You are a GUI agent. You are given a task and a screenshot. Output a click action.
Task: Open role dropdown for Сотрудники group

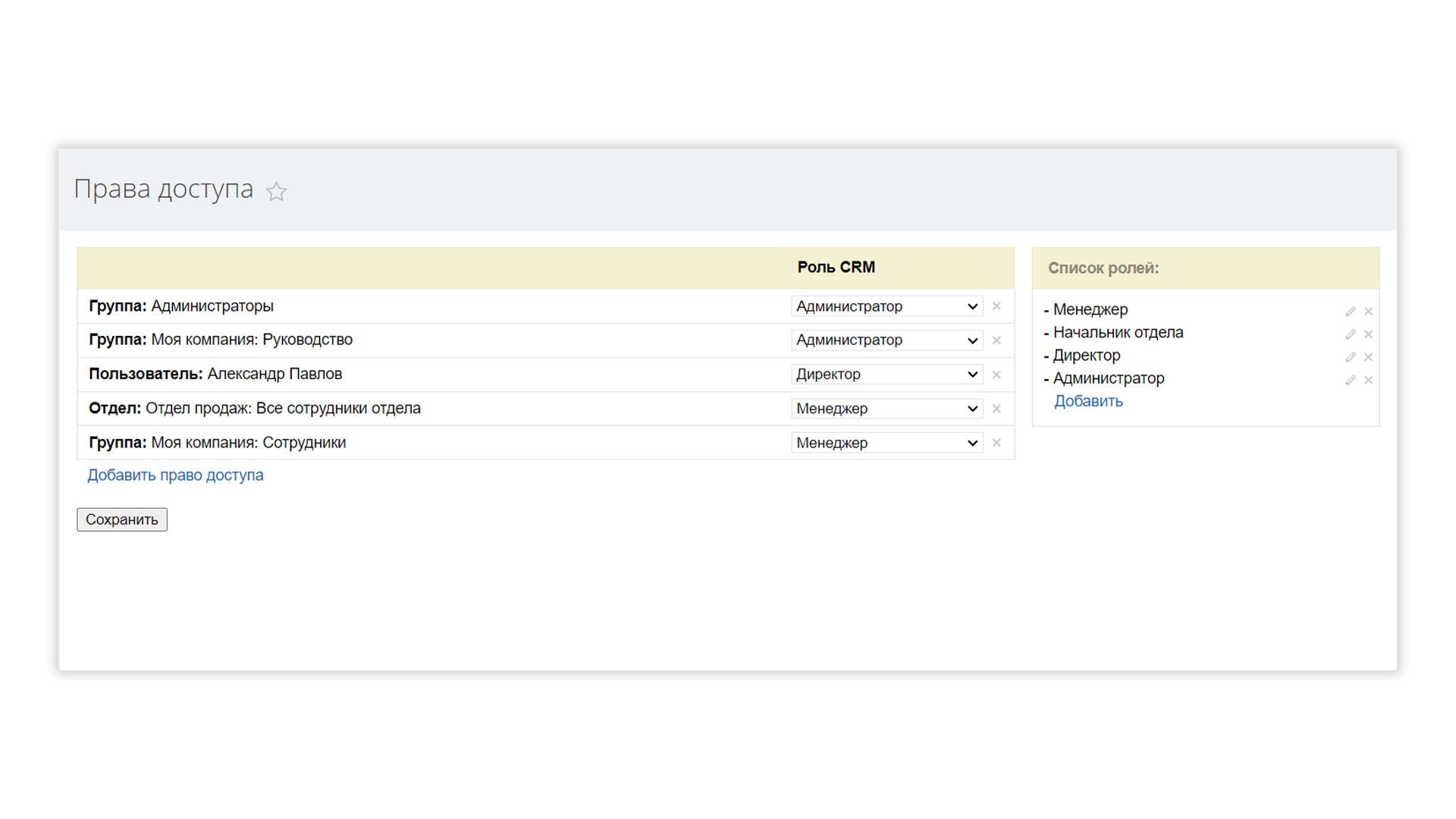(x=886, y=443)
